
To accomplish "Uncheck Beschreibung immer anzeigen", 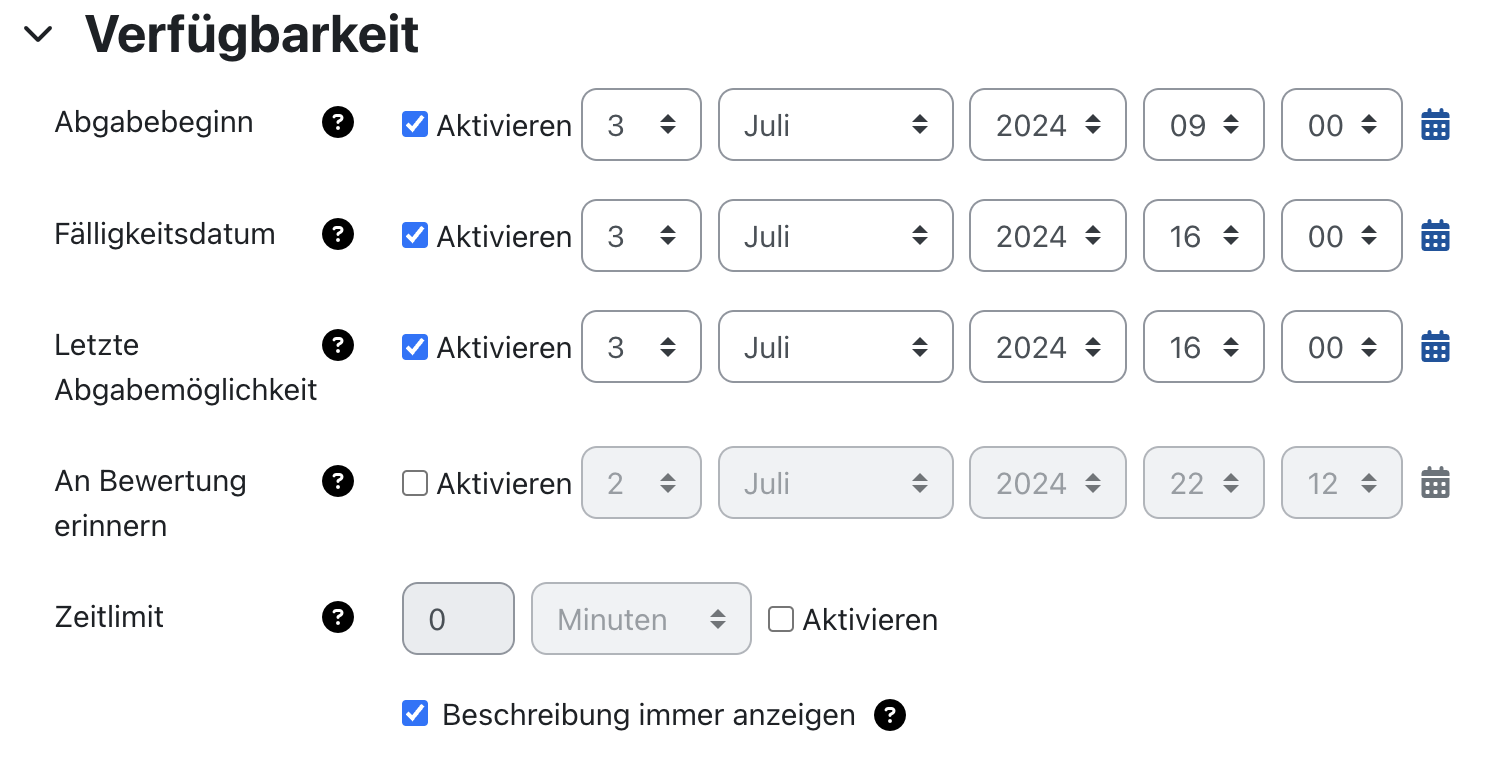I will [x=414, y=713].
